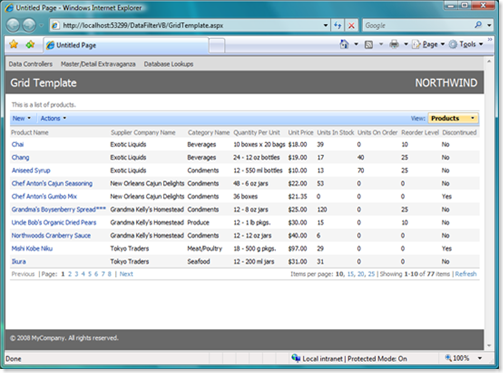The width and height of the screenshot is (503, 373).
Task: Open the Database Lookups menu item
Action: 168,64
